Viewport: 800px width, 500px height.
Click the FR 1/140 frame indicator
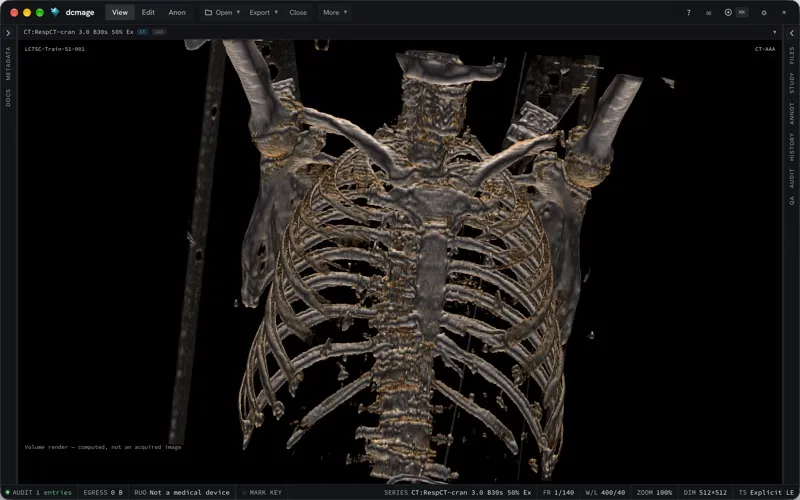pyautogui.click(x=560, y=492)
